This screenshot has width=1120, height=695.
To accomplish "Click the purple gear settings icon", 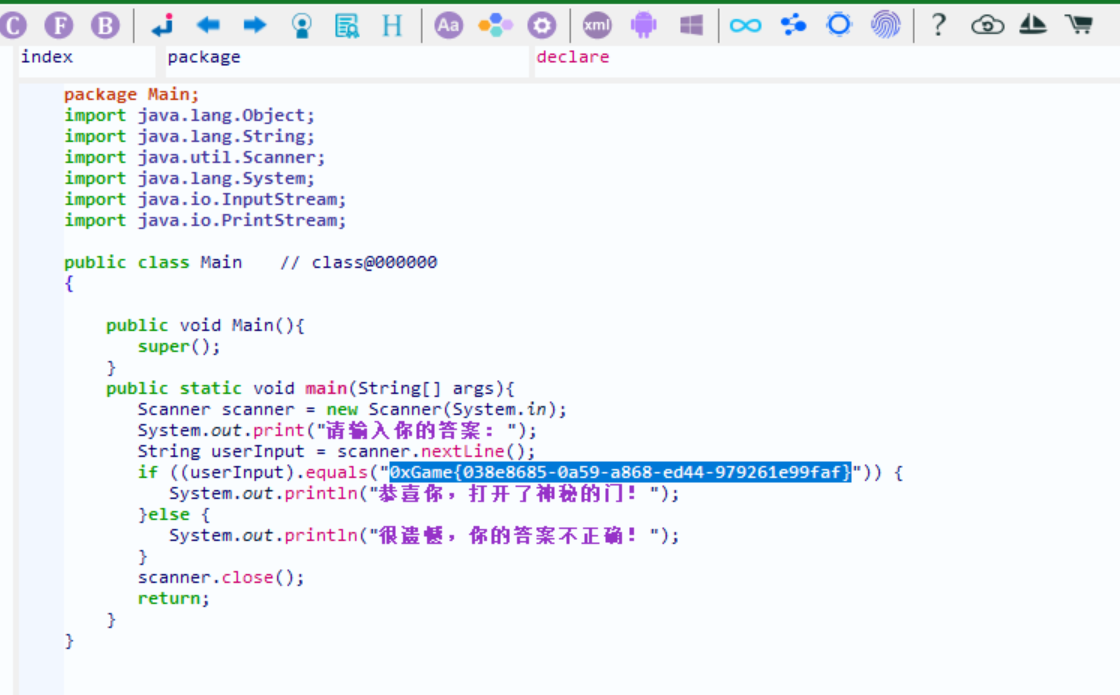I will coord(541,25).
